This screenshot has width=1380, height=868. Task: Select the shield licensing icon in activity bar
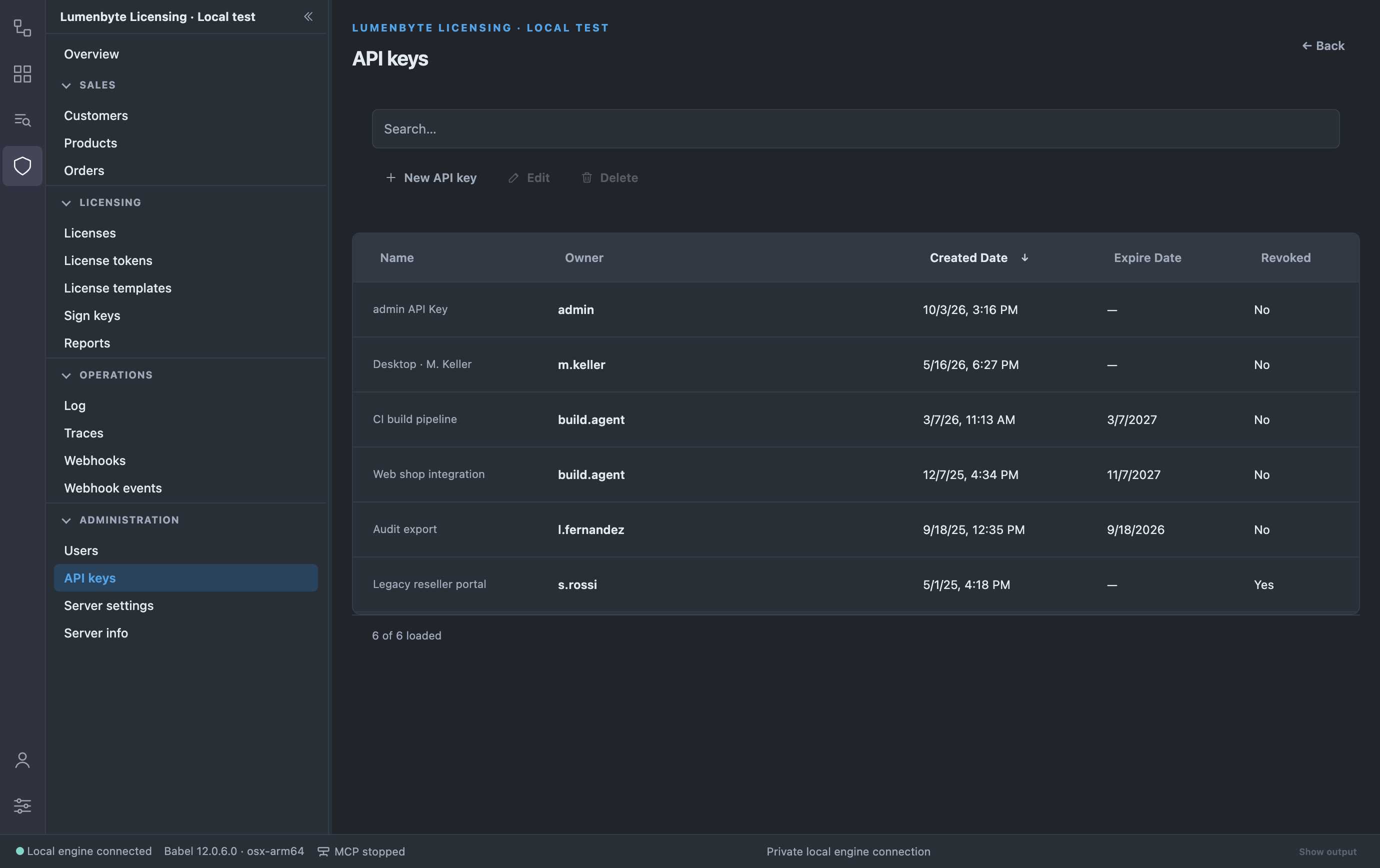tap(22, 166)
